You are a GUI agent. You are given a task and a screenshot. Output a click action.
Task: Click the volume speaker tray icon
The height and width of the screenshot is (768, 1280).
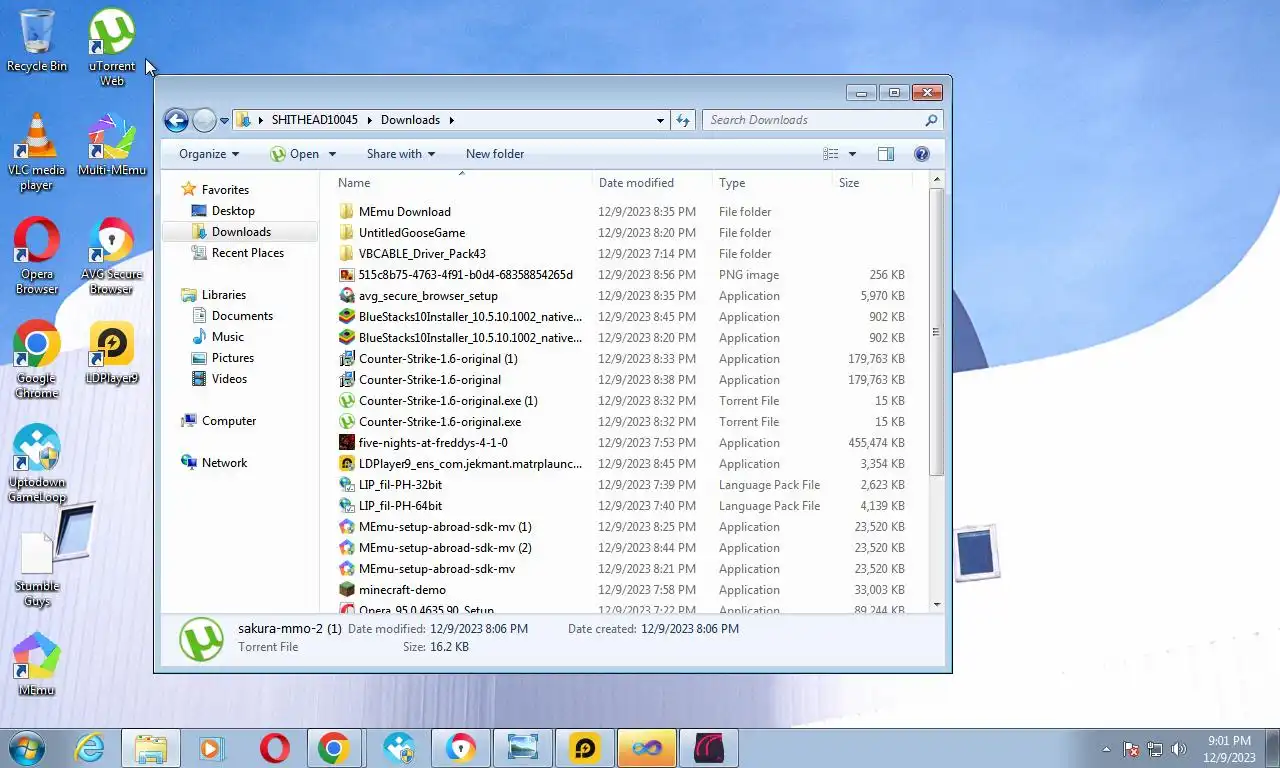[x=1178, y=748]
